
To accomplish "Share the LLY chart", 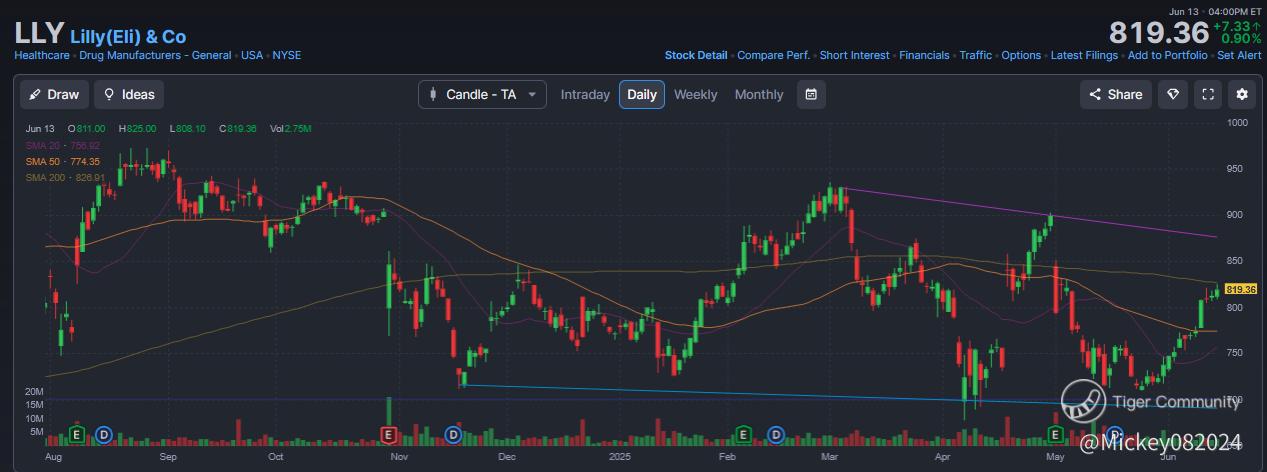I will point(1115,94).
